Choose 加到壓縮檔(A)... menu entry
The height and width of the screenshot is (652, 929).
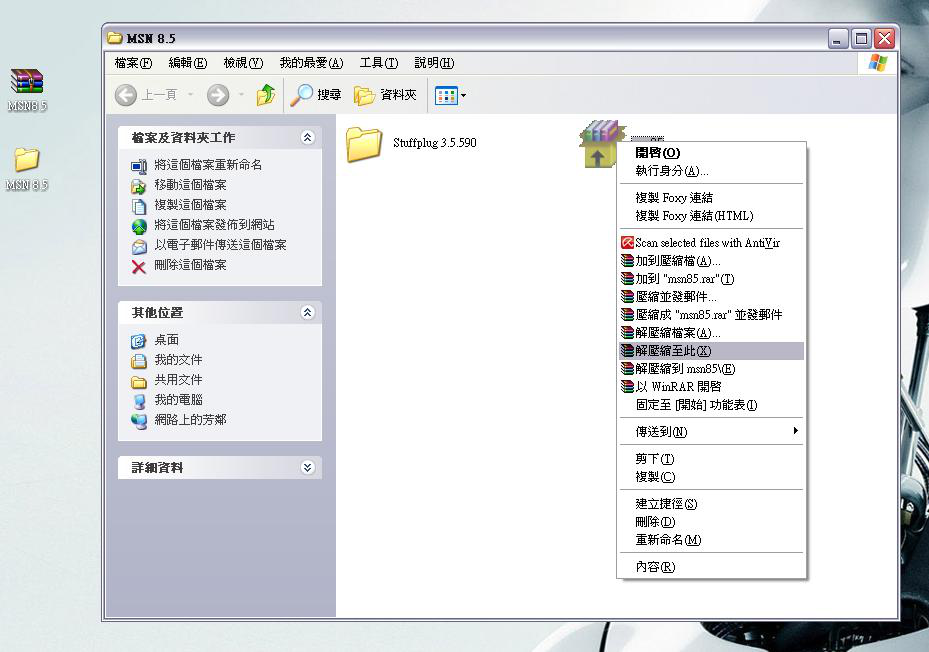click(711, 261)
